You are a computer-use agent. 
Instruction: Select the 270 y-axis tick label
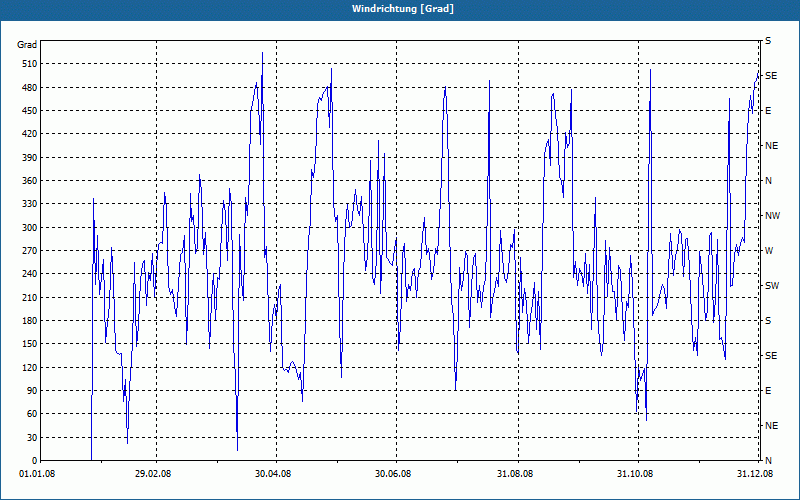coord(27,251)
